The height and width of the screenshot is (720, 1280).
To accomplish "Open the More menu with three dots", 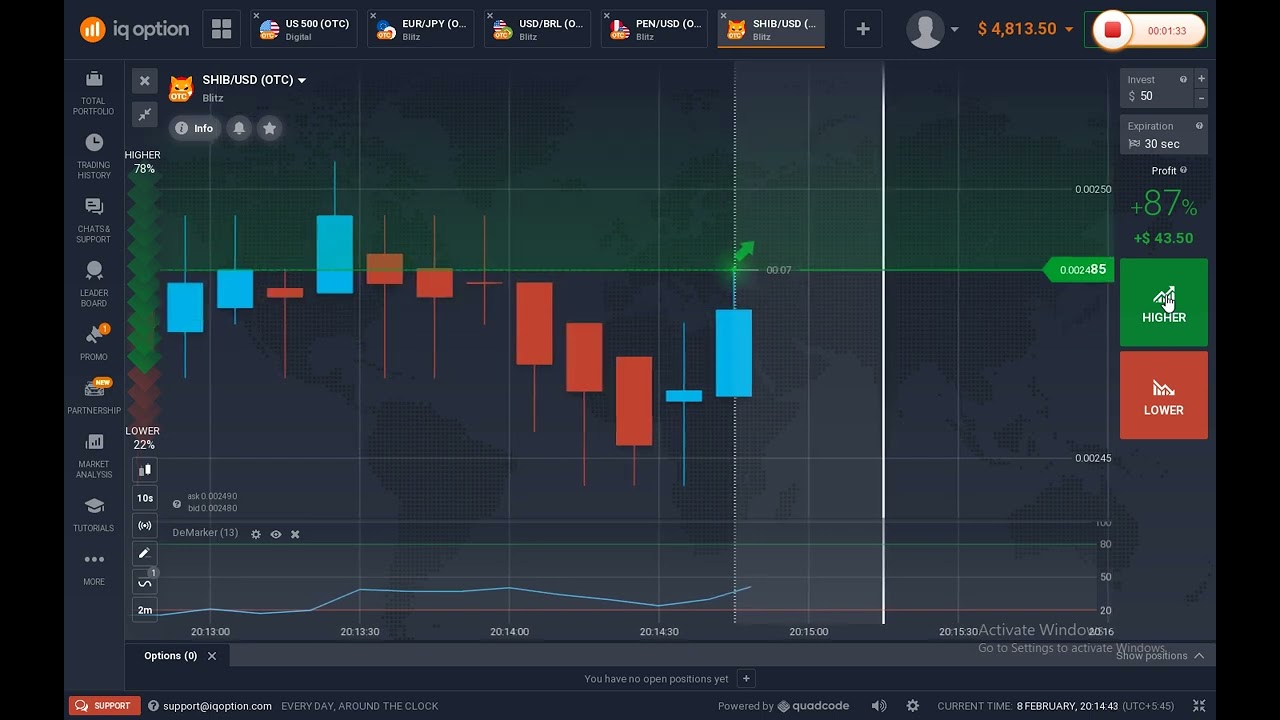I will (x=94, y=568).
